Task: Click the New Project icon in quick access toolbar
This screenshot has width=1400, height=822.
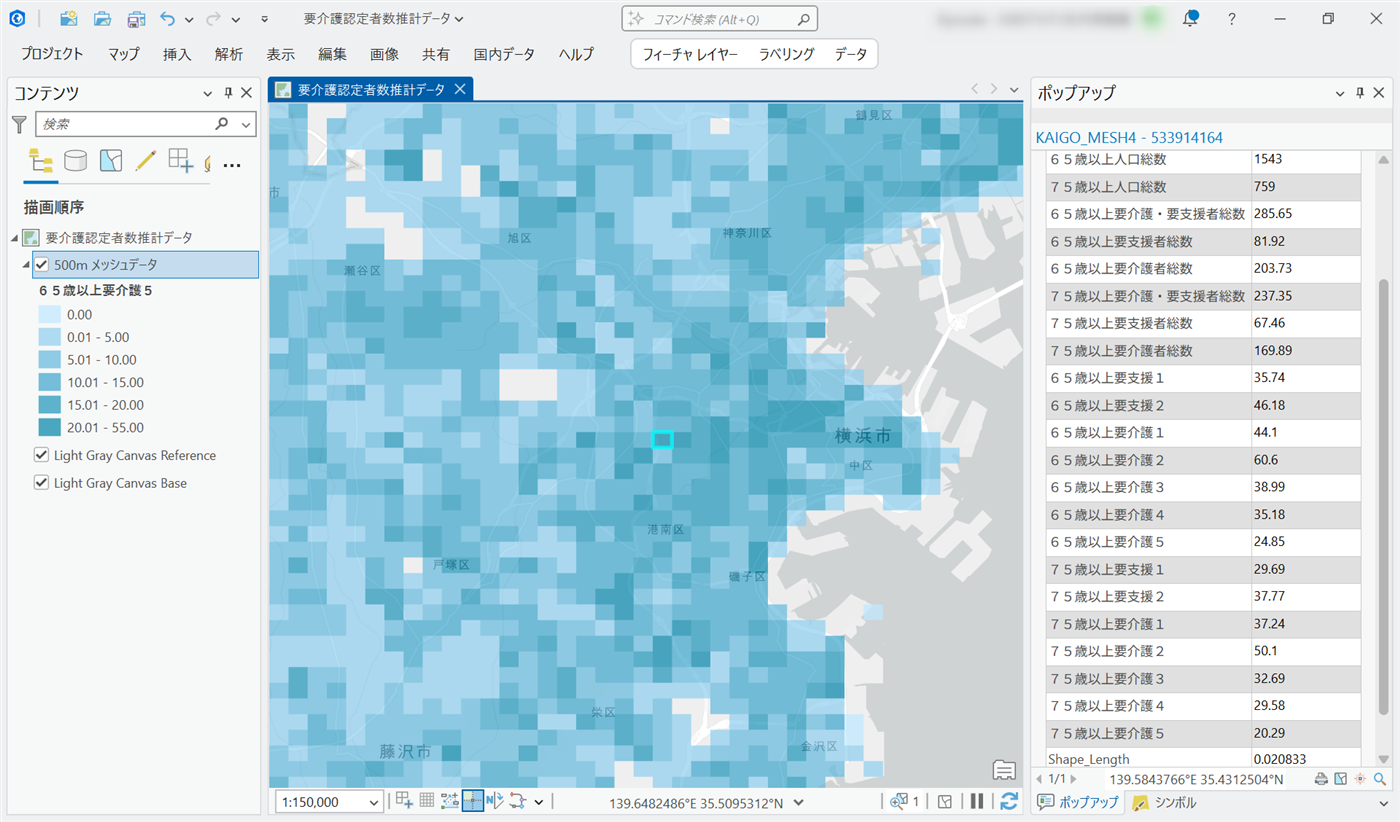Action: (x=69, y=19)
